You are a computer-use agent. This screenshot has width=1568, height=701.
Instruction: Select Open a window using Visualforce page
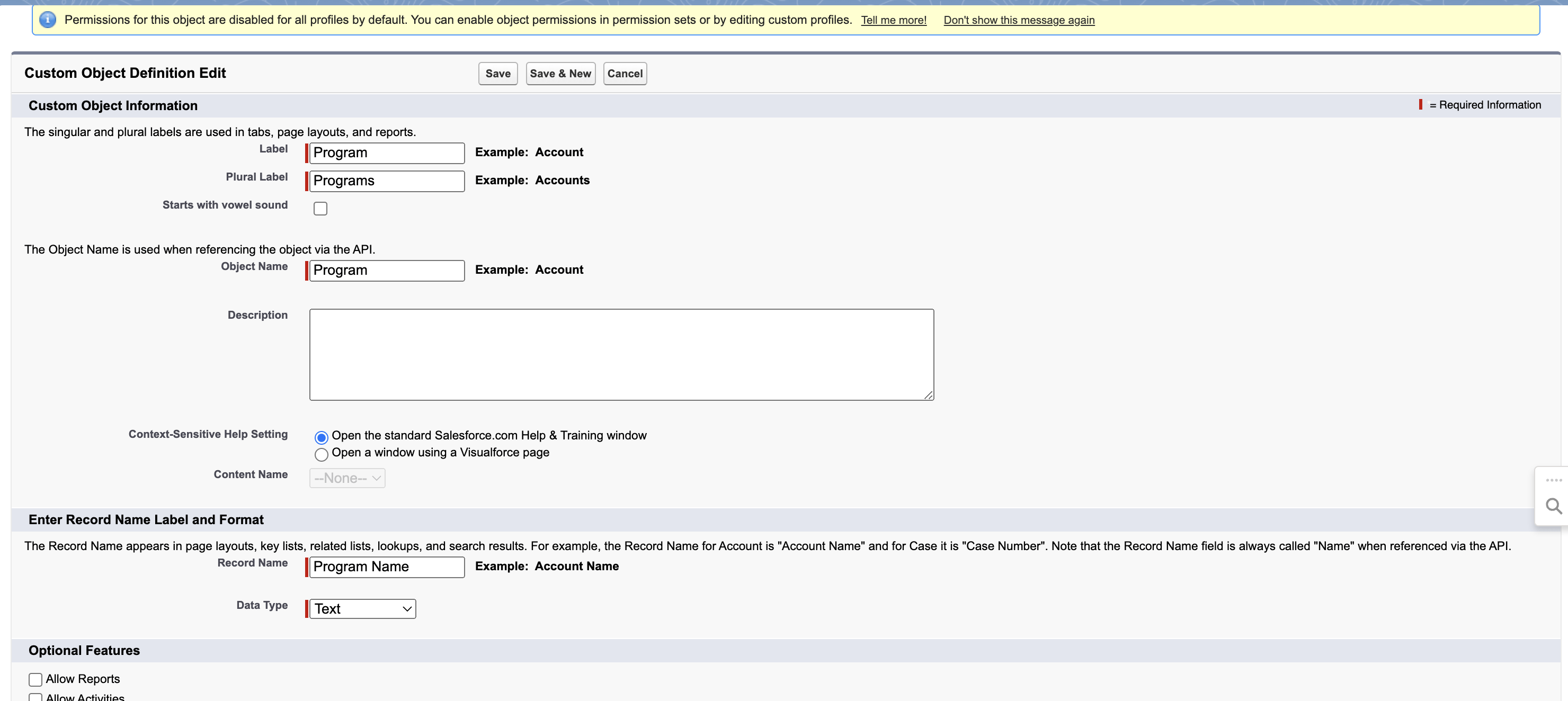coord(322,454)
